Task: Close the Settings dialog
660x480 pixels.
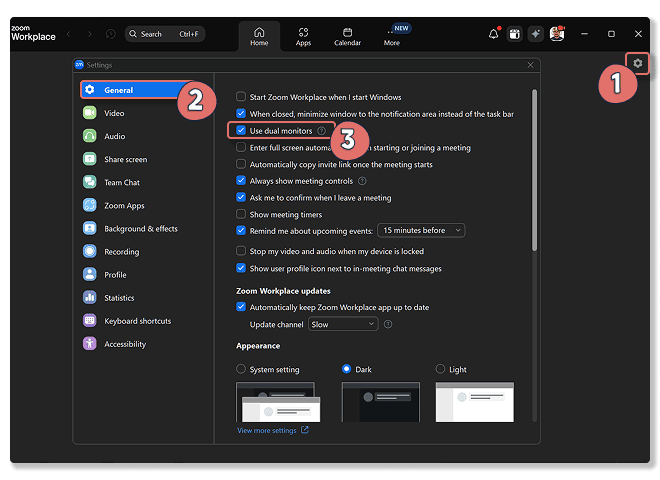Action: point(530,65)
